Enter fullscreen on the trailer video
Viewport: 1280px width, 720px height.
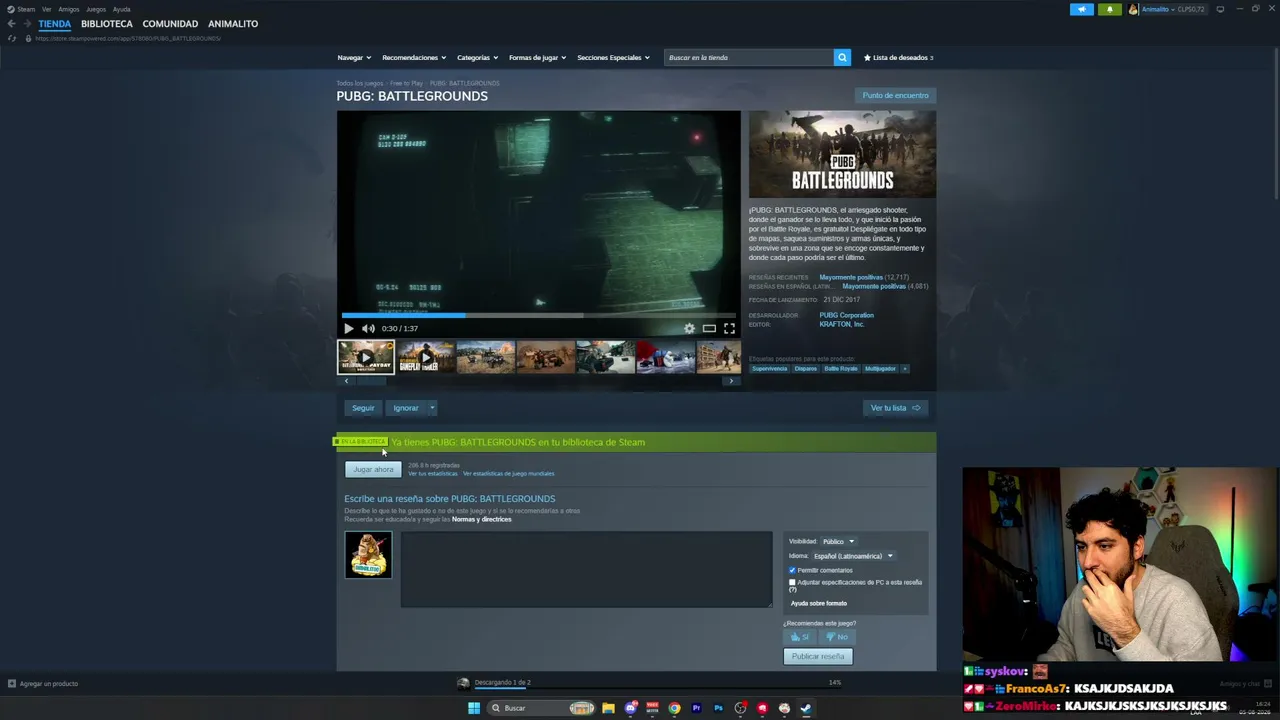(x=729, y=328)
